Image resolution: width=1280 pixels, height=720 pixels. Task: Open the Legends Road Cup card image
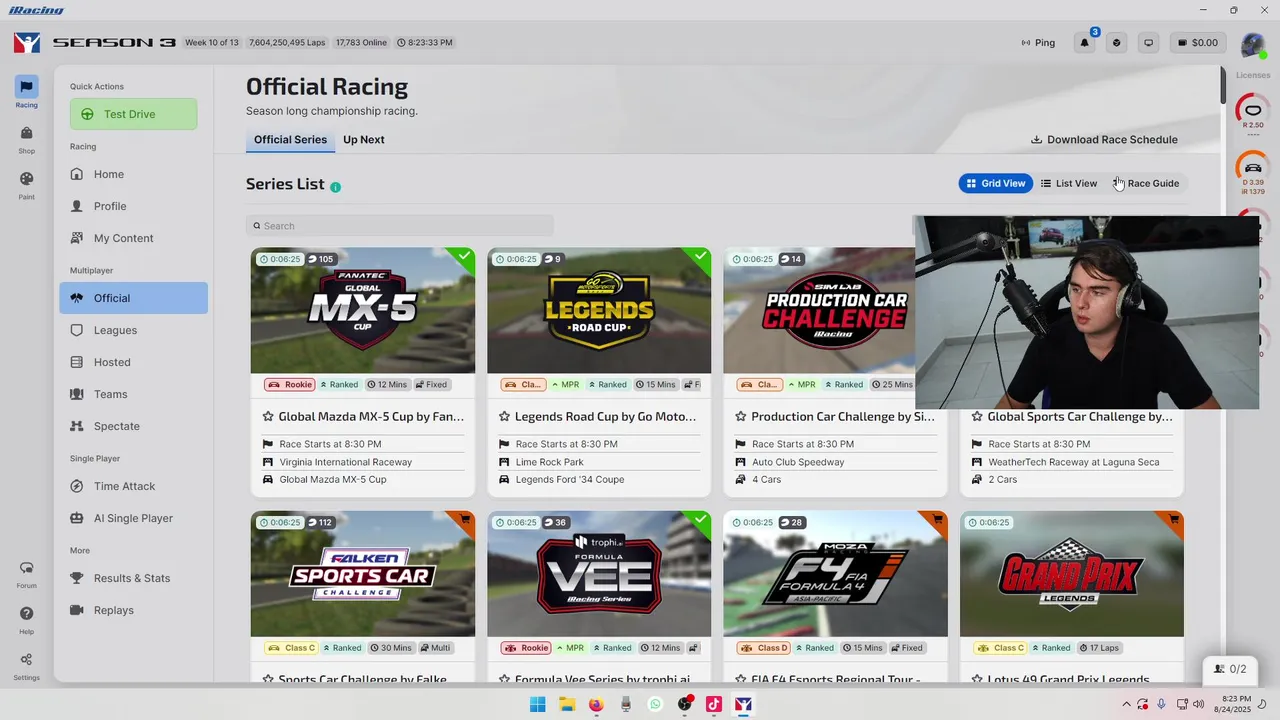pos(599,311)
